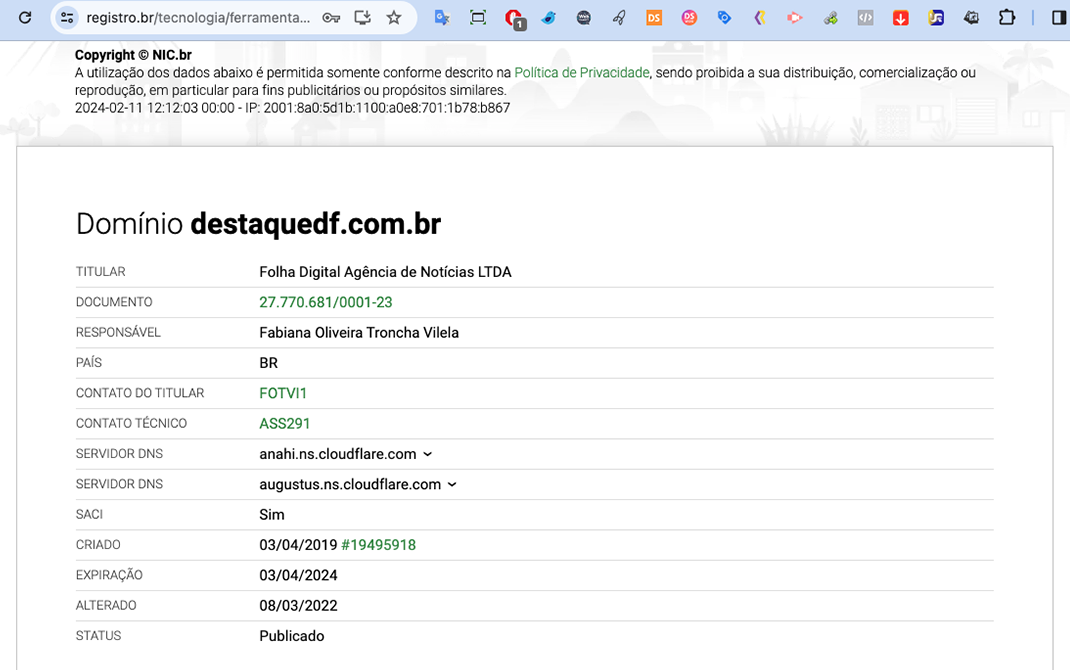Click the install app icon in address bar
The height and width of the screenshot is (670, 1070).
tap(362, 18)
